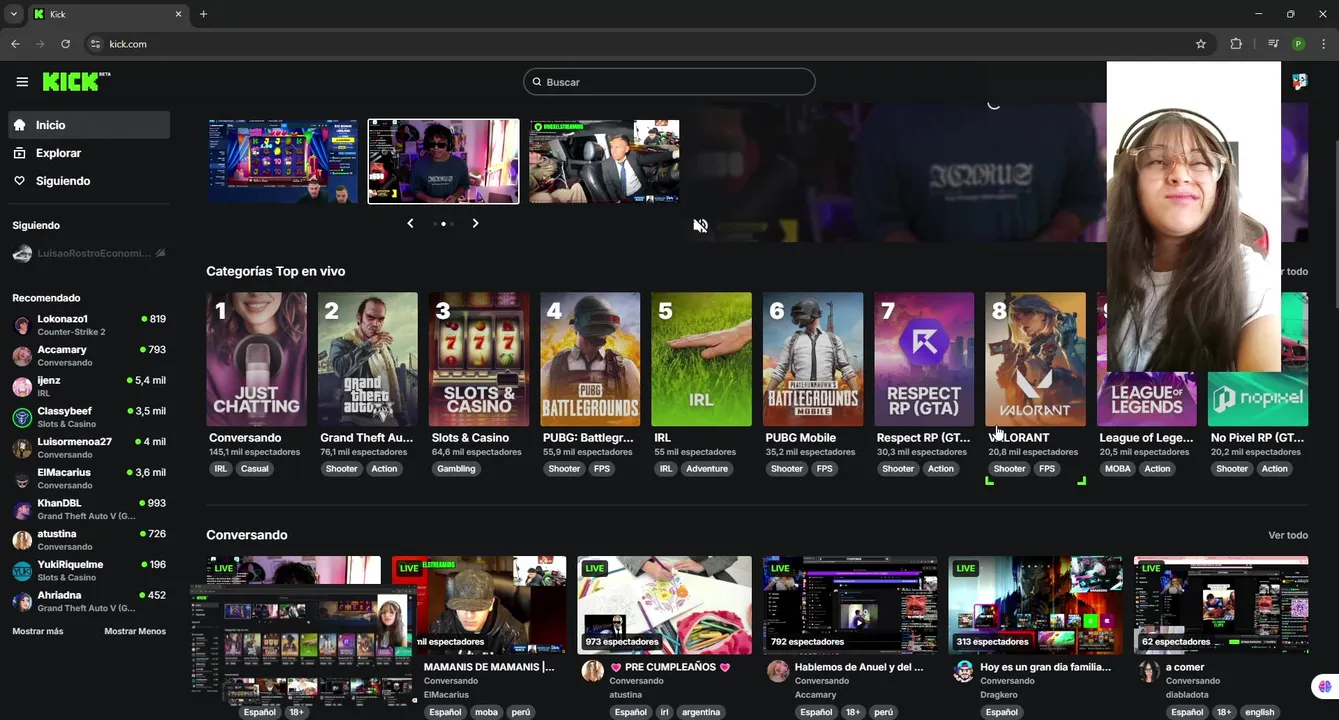Go back in browser

tap(15, 44)
